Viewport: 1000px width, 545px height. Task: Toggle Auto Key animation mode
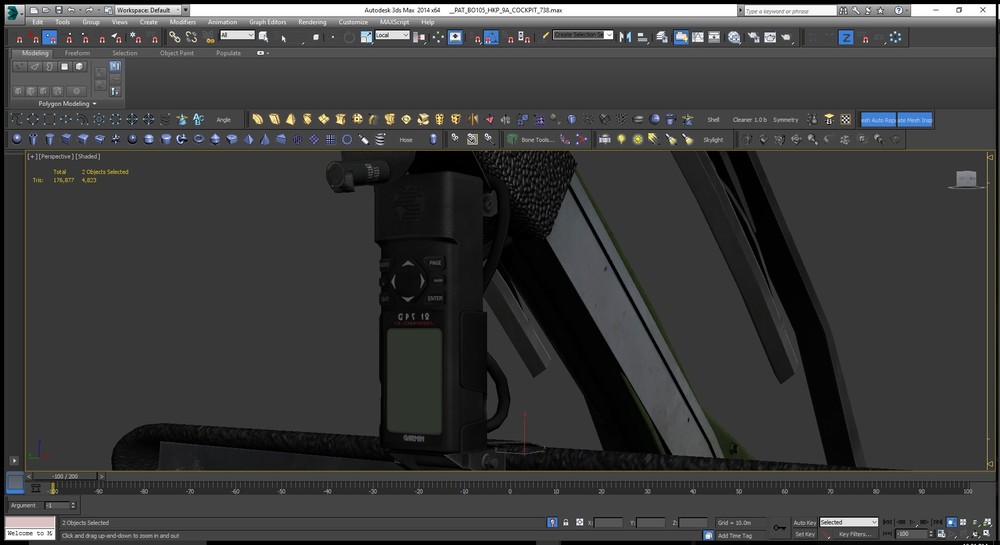pos(804,522)
